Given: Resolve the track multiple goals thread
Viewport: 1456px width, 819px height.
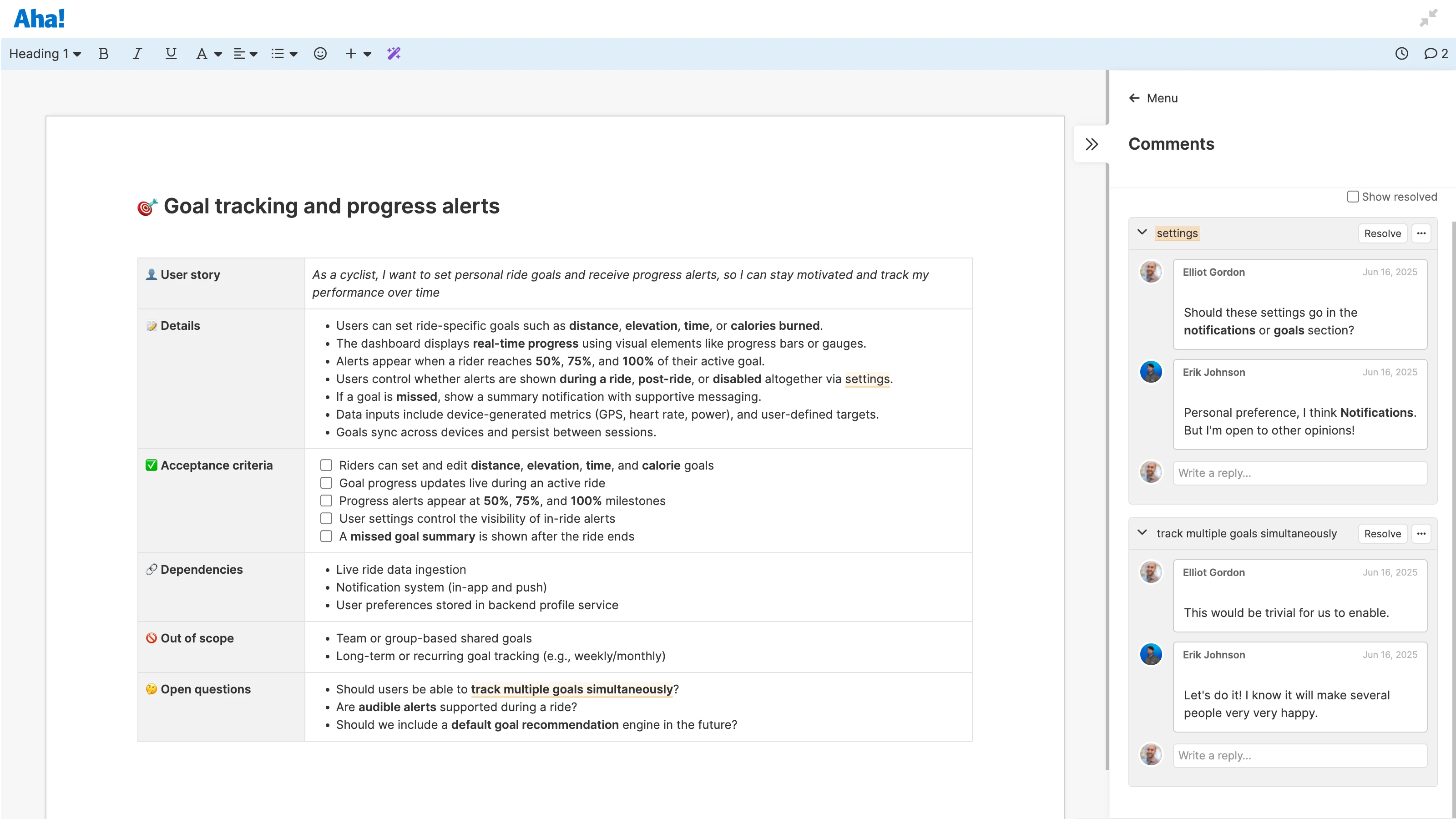Looking at the screenshot, I should [x=1382, y=534].
